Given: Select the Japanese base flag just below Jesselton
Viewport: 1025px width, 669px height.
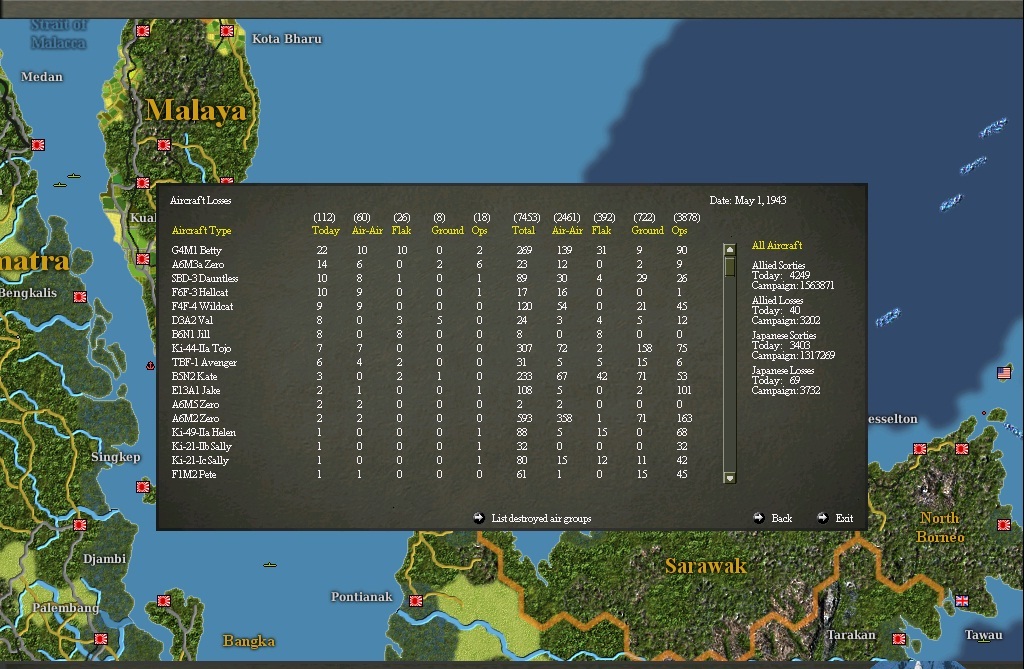Looking at the screenshot, I should (x=920, y=449).
